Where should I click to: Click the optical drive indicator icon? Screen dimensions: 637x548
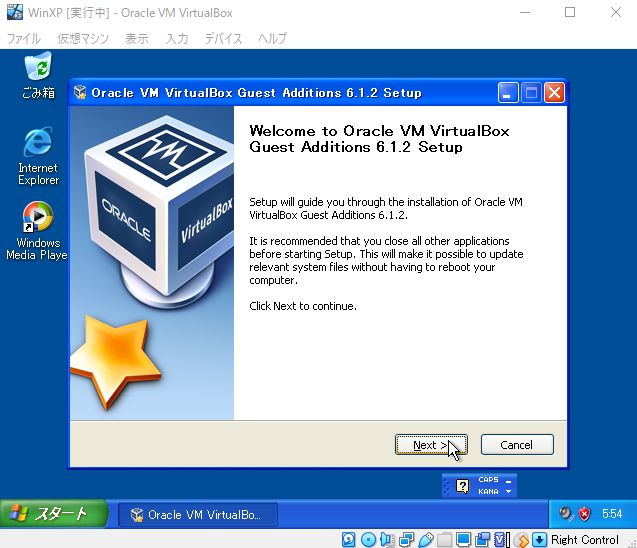coord(368,539)
